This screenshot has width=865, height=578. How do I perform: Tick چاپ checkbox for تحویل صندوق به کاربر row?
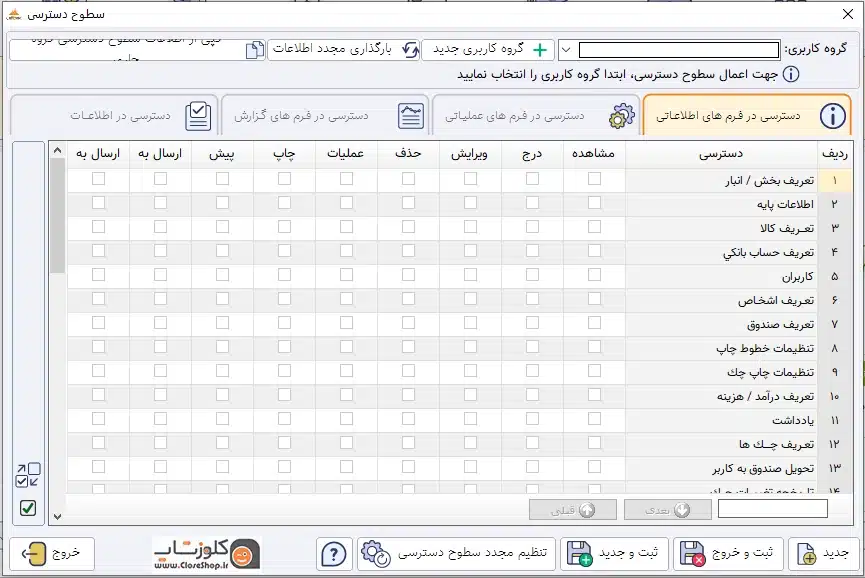(x=284, y=467)
